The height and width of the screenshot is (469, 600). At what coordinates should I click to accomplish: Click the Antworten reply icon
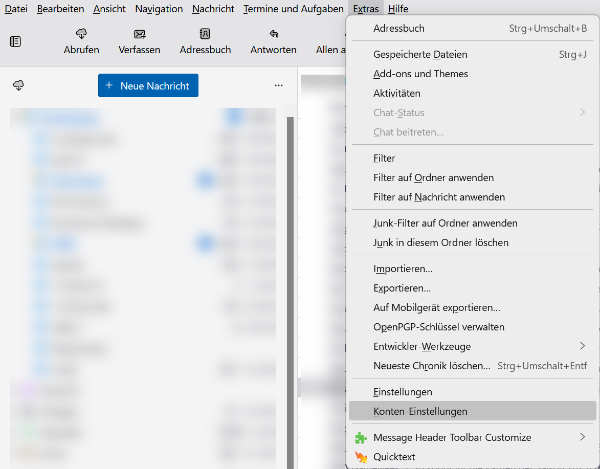click(273, 34)
